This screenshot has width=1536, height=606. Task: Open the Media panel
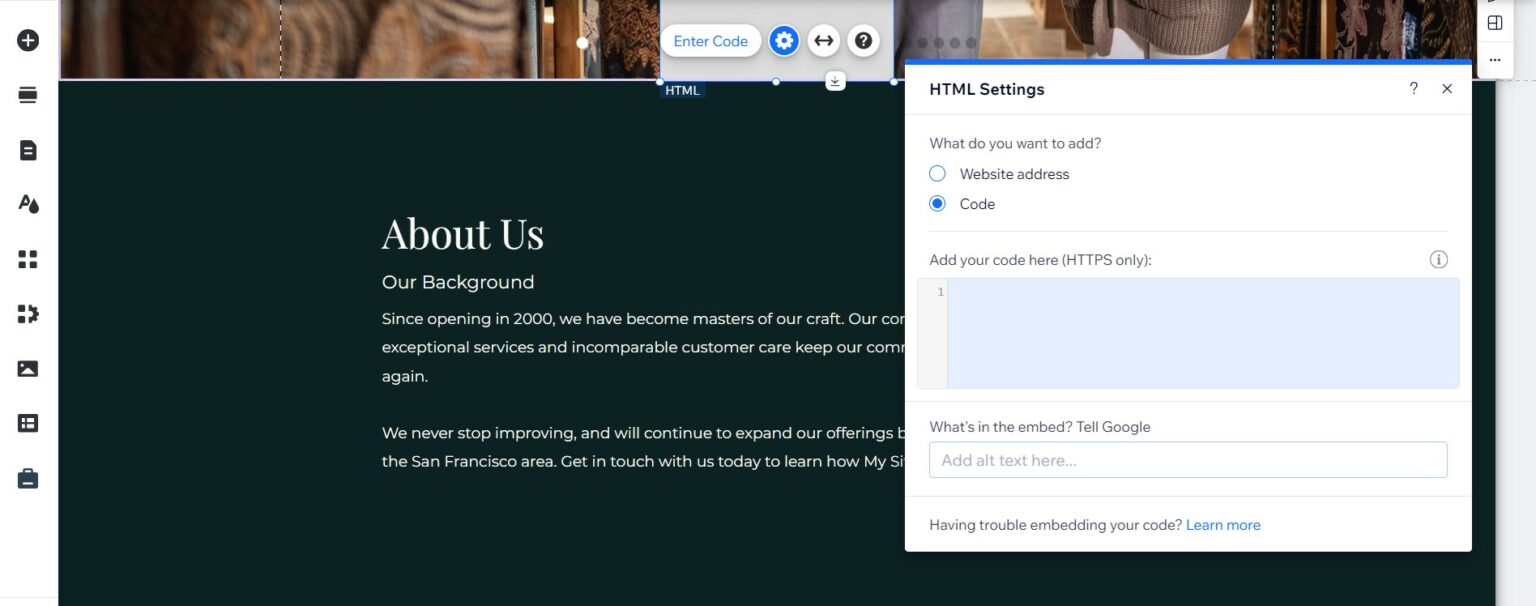pos(27,368)
